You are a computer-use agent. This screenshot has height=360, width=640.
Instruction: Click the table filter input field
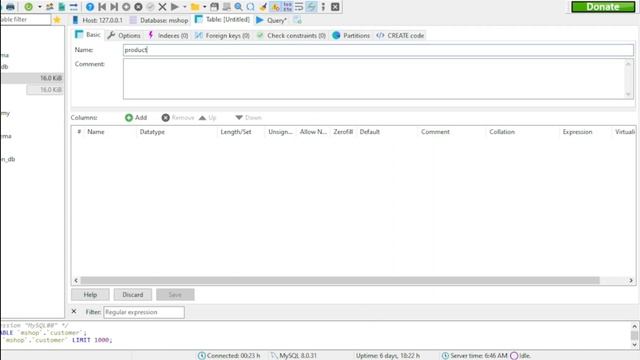(x=25, y=19)
